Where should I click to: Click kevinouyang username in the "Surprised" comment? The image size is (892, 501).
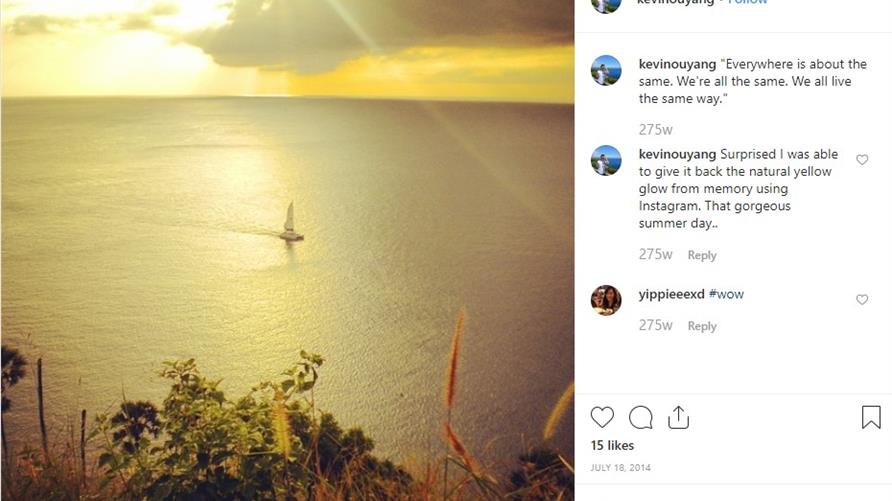(x=677, y=154)
